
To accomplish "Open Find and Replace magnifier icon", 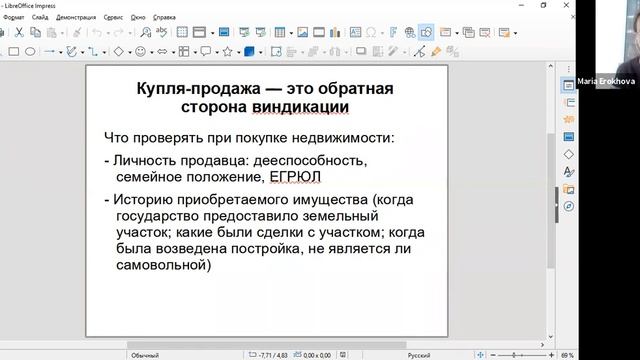I will [x=146, y=32].
